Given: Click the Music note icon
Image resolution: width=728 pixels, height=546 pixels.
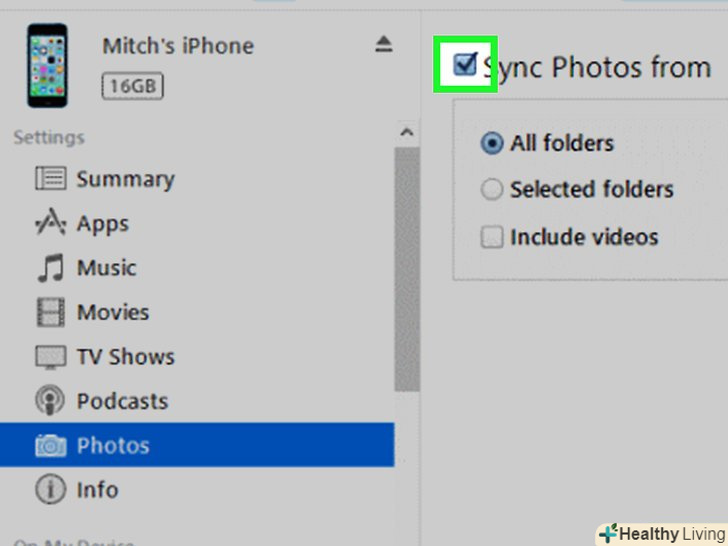Looking at the screenshot, I should (51, 267).
